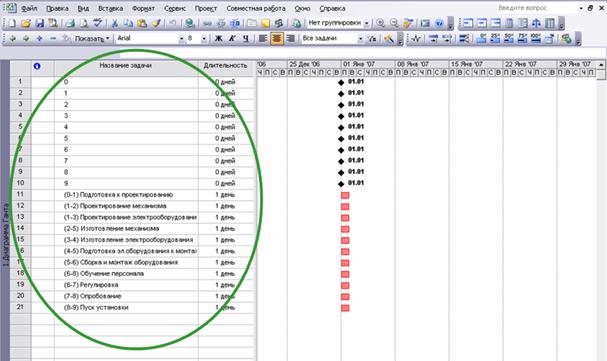Open the Совместная работа menu
The width and height of the screenshot is (607, 361).
tap(256, 8)
